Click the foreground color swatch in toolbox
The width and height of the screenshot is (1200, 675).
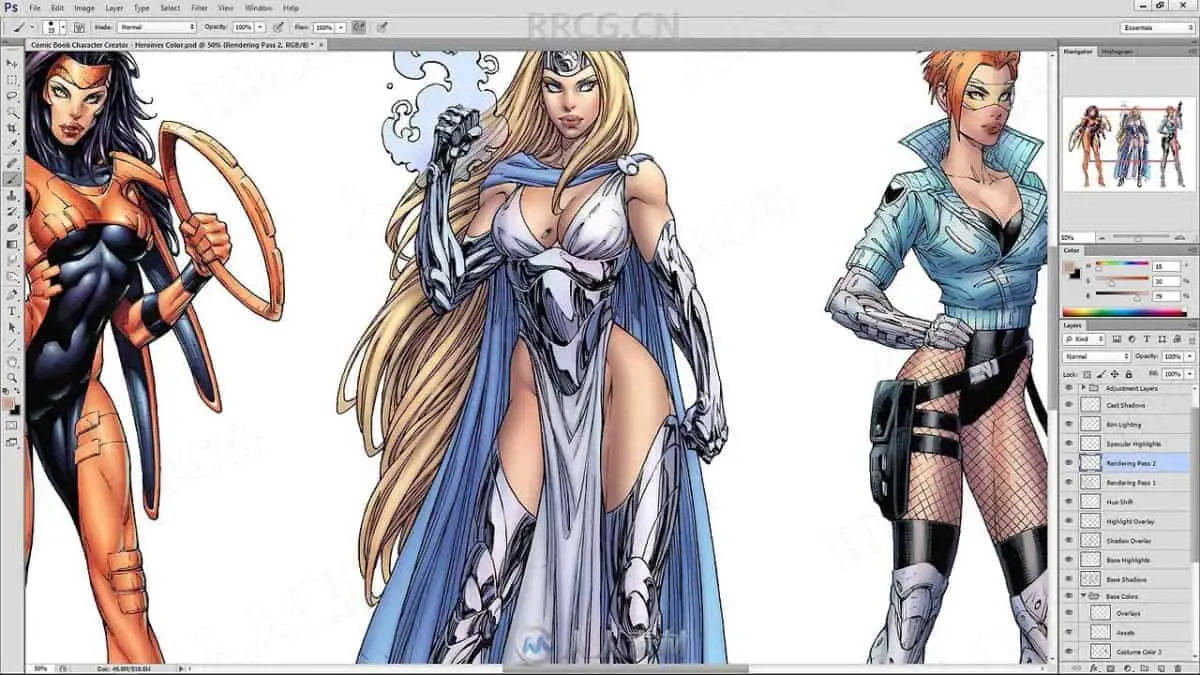pos(9,405)
